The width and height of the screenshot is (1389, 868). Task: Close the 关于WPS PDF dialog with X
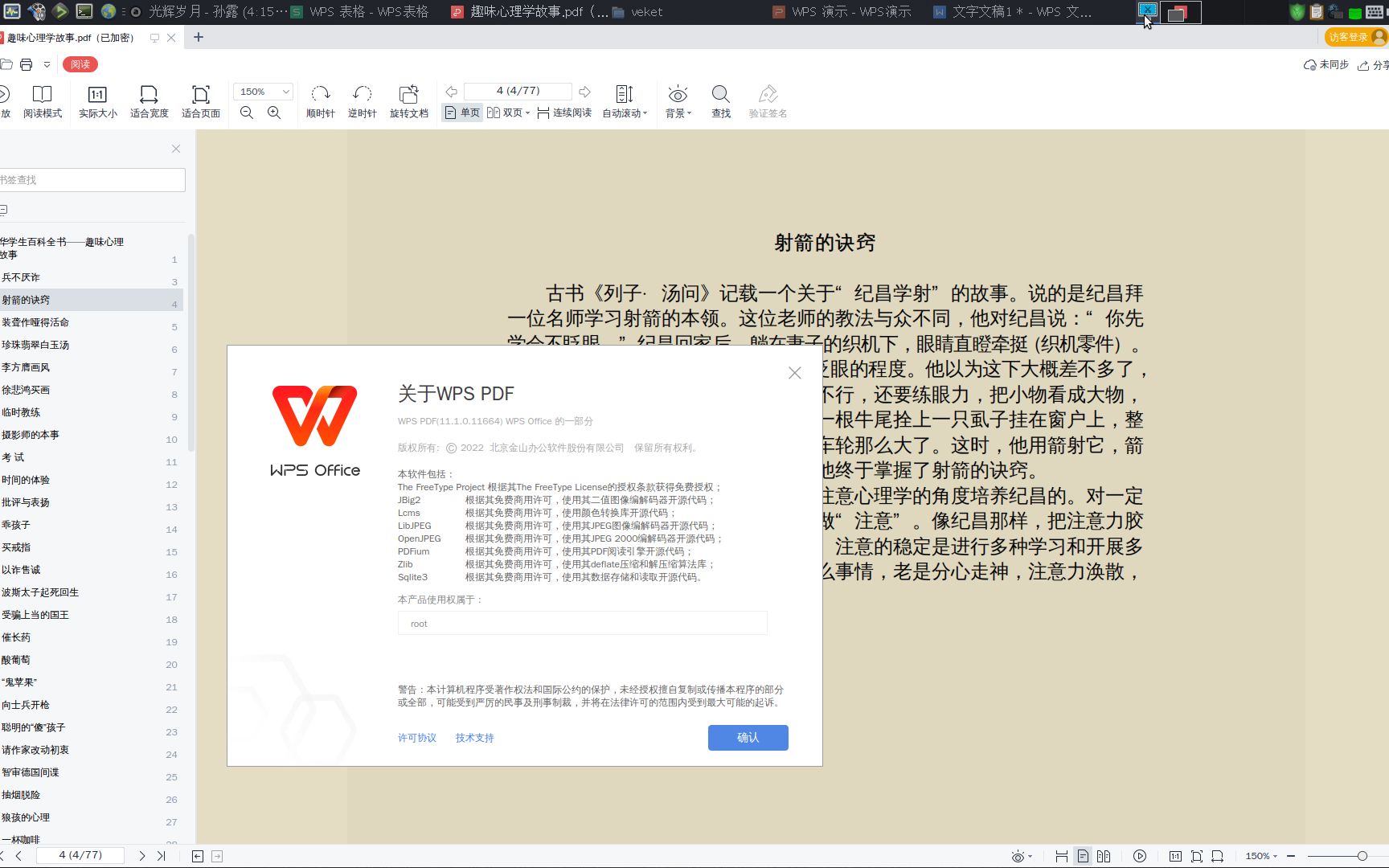point(795,373)
